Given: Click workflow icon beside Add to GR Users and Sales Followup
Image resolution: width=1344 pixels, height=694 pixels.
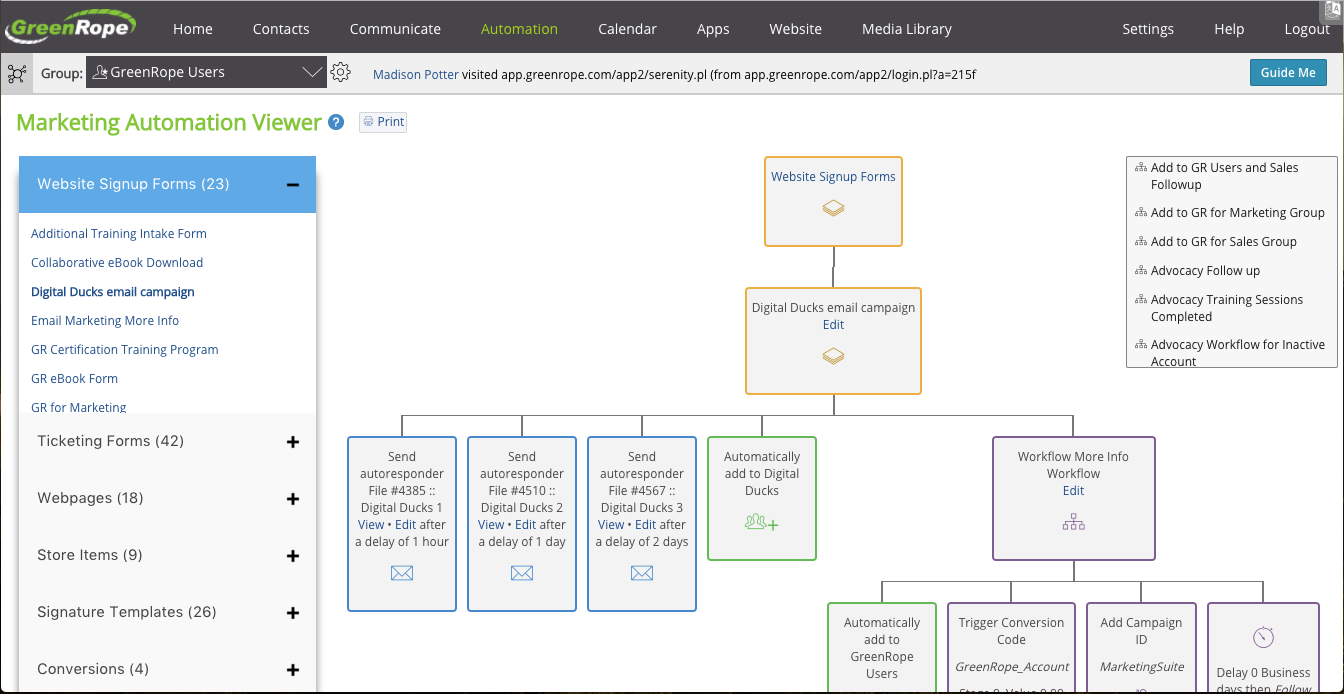Looking at the screenshot, I should 1141,168.
